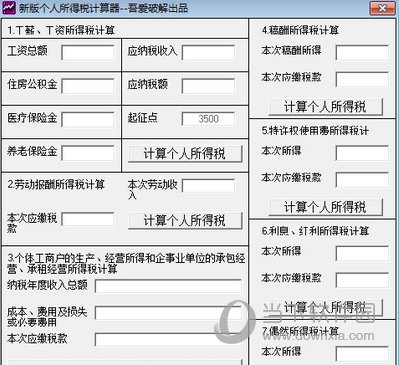This screenshot has width=399, height=365.
Task: Click the app icon in title bar
Action: 9,8
